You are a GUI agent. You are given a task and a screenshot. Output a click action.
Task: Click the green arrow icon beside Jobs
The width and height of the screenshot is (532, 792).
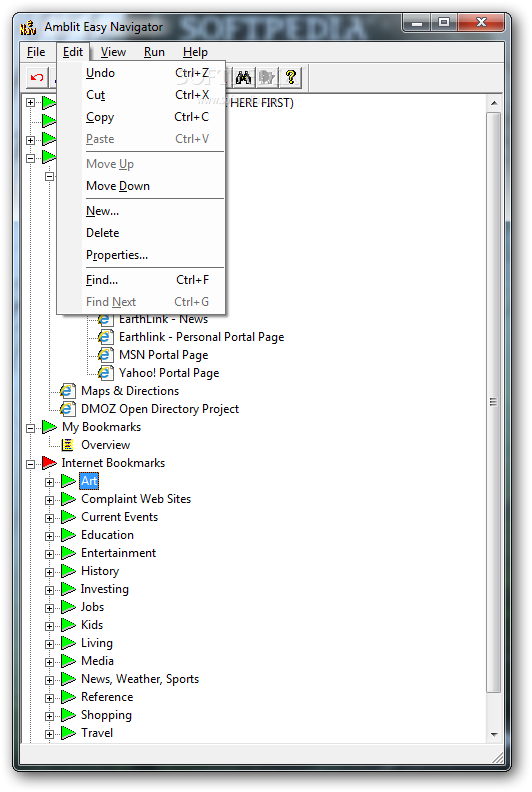coord(68,607)
